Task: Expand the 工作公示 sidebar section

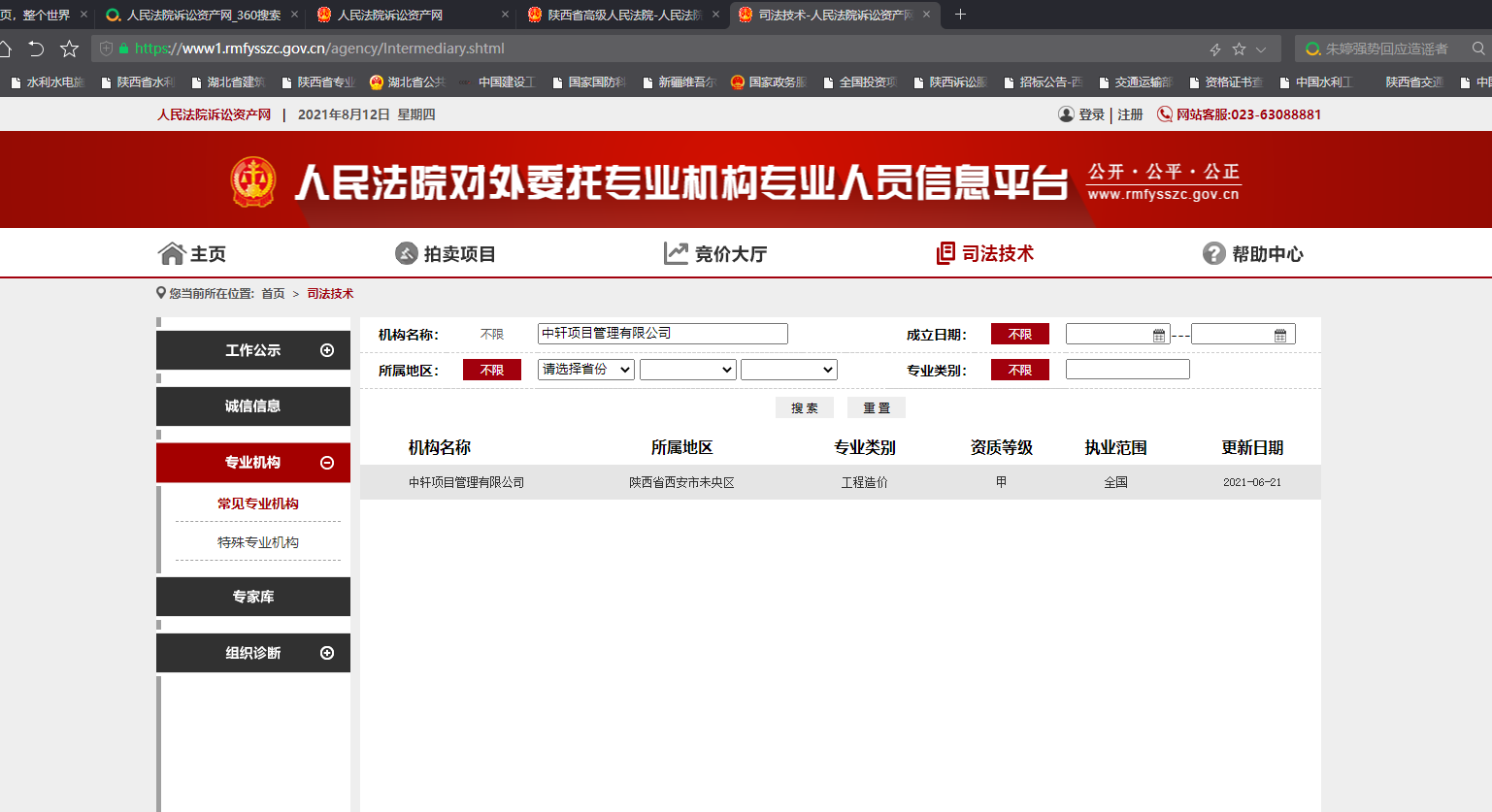Action: point(327,350)
